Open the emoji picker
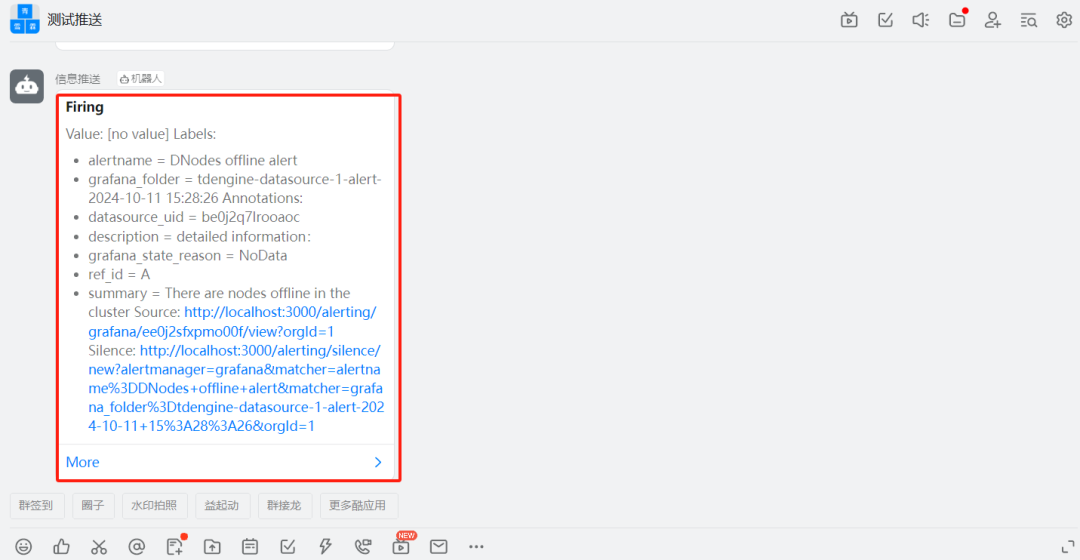This screenshot has width=1080, height=560. [23, 547]
